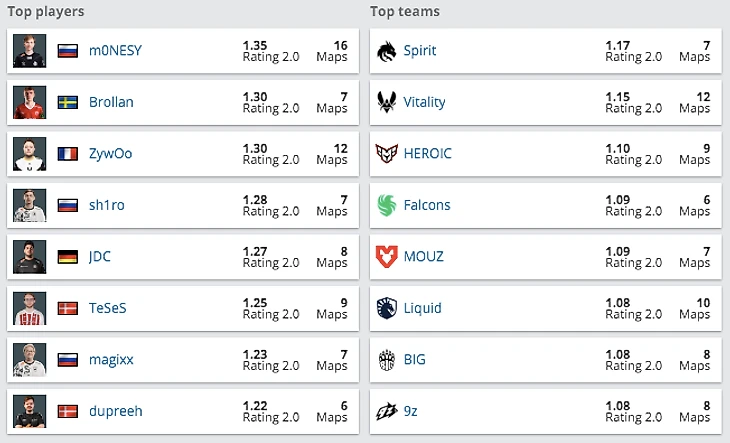Select the sh1ro player name
730x443 pixels.
[x=106, y=205]
